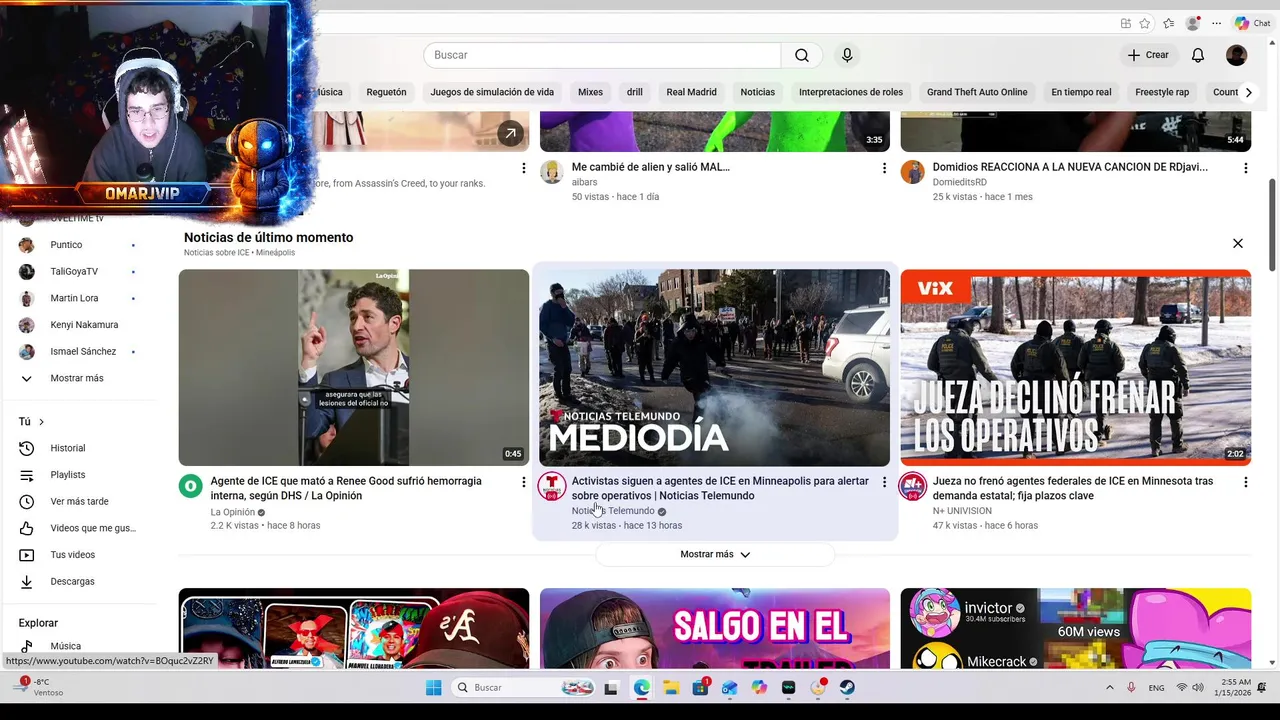Open options menu for La Opinión video
The height and width of the screenshot is (720, 1280).
coord(523,482)
